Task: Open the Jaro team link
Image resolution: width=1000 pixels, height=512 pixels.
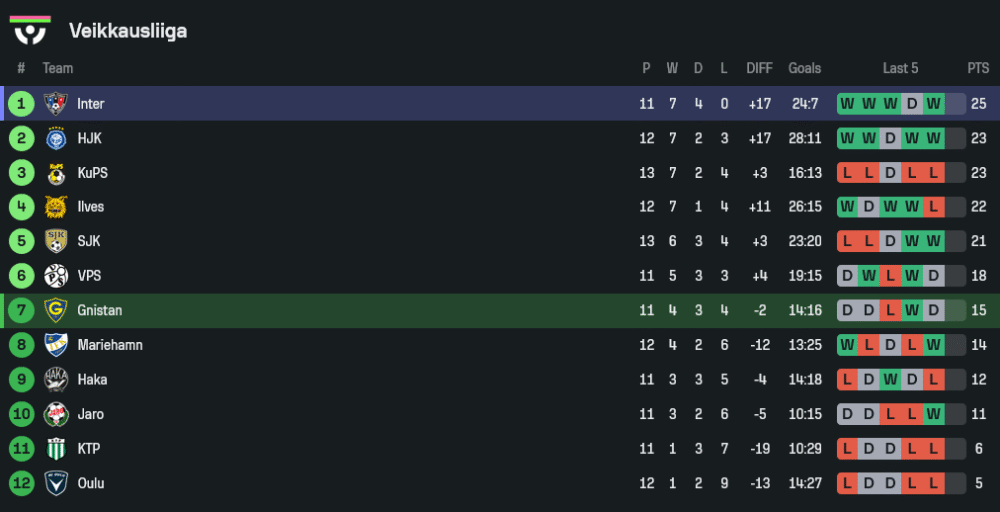Action: 90,414
